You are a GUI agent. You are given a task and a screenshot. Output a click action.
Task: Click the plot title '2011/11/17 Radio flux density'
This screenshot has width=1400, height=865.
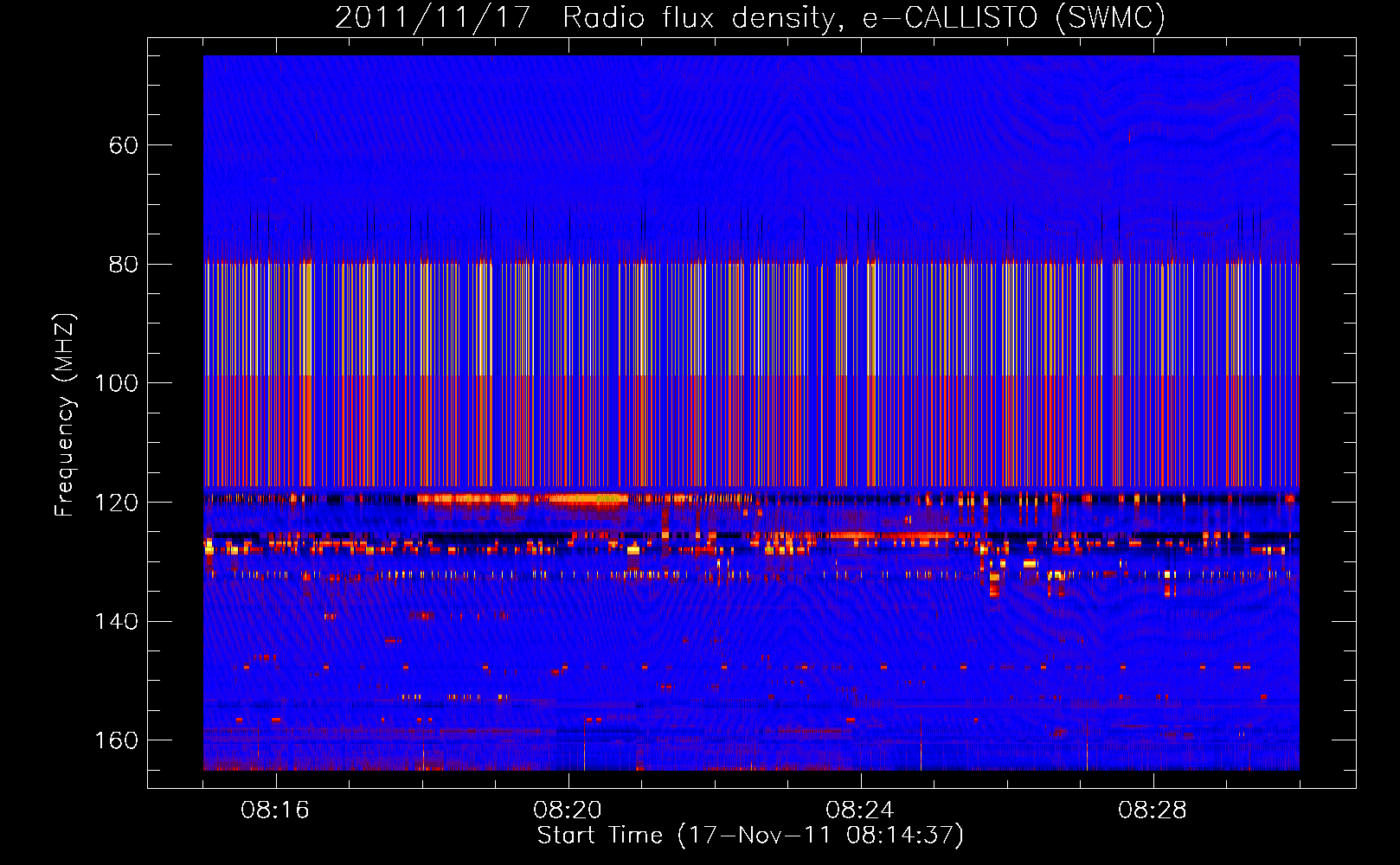pos(750,17)
